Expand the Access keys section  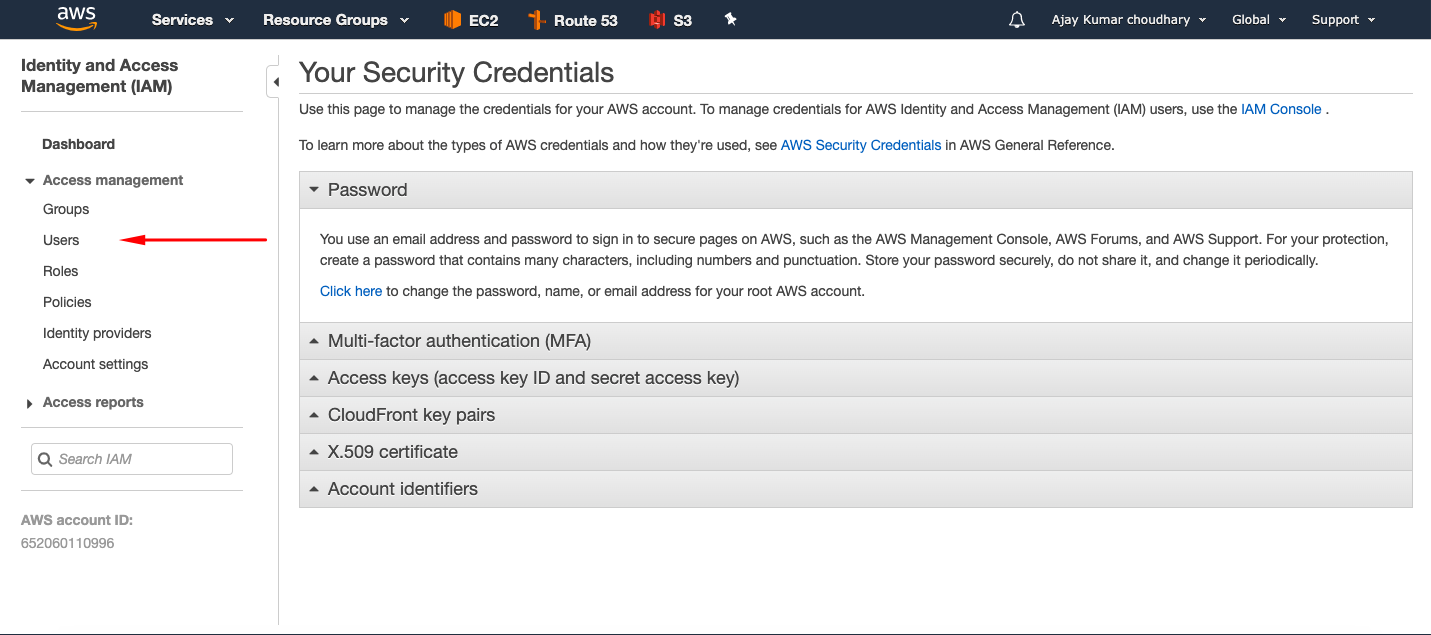(x=855, y=378)
